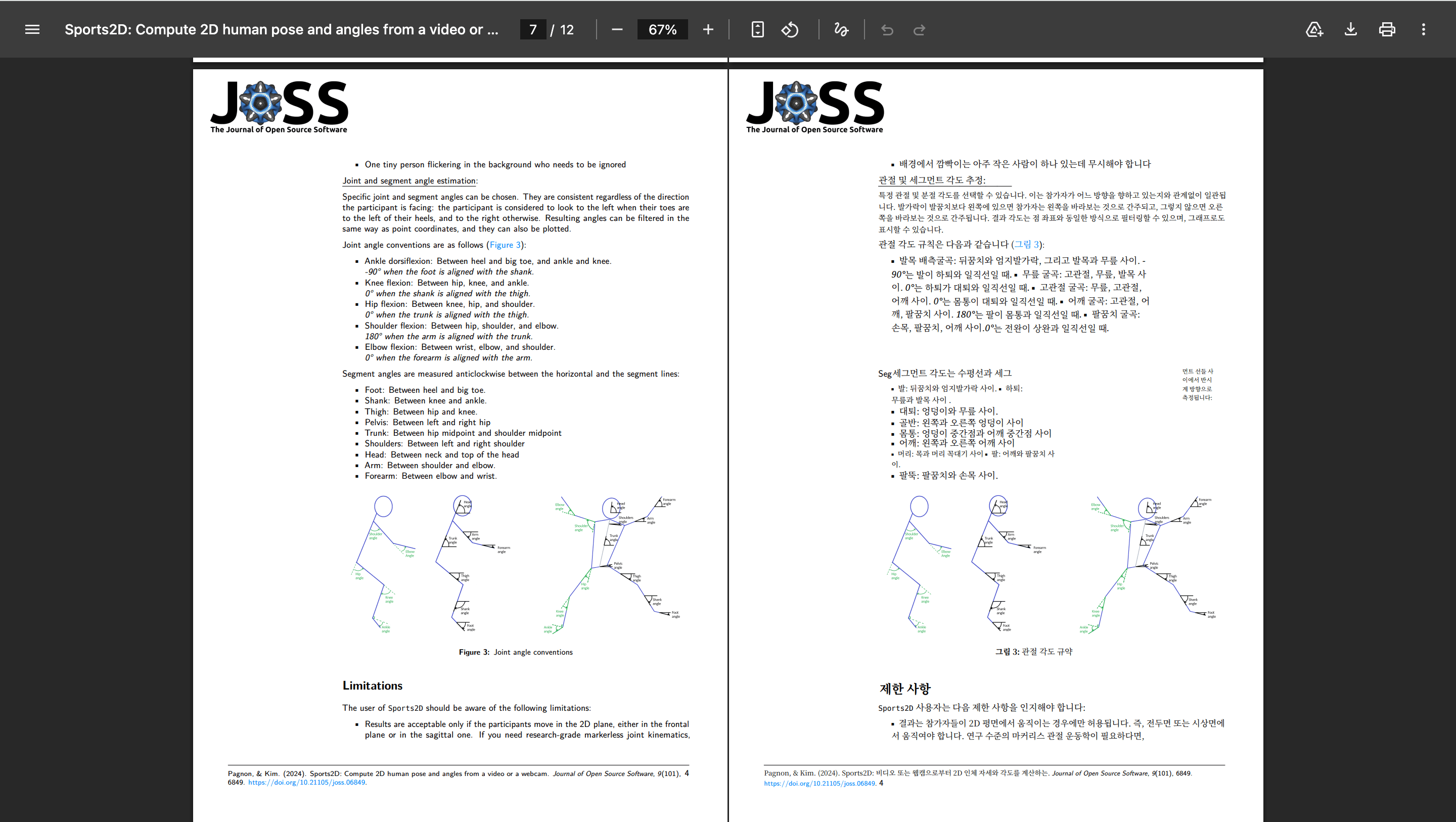Screen dimensions: 1456x822
Task: Download the PDF file
Action: 1350,29
